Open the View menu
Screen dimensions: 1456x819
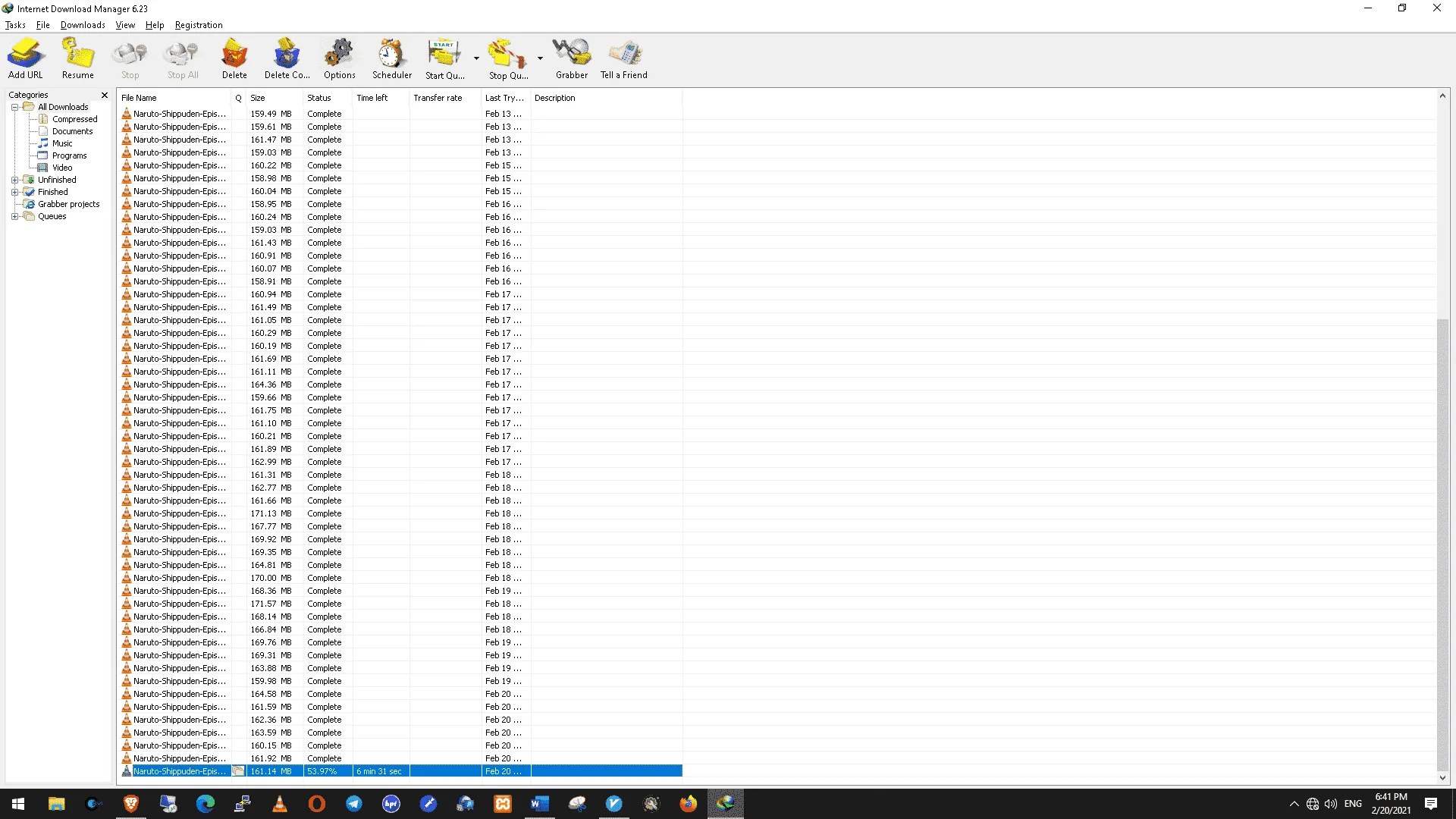(125, 25)
